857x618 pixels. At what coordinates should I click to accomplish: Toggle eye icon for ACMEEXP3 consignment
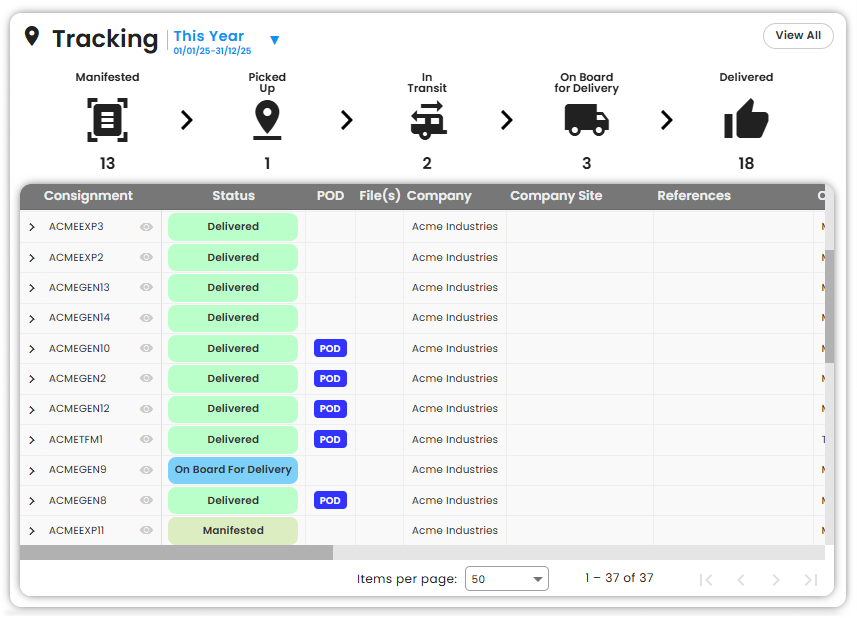click(146, 227)
